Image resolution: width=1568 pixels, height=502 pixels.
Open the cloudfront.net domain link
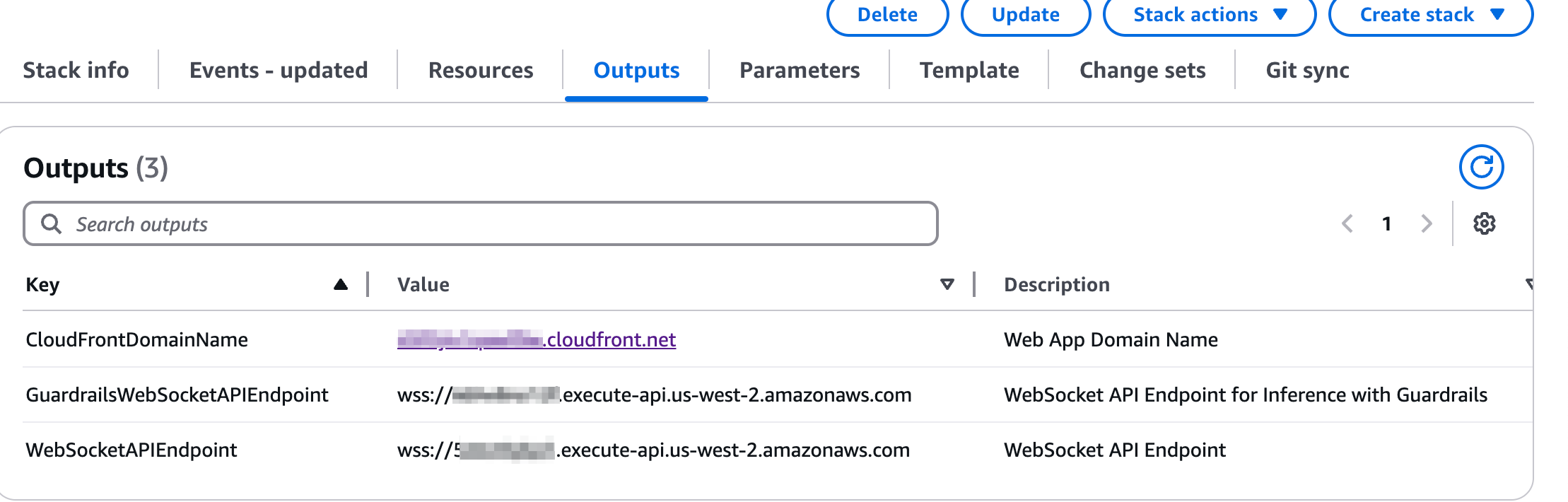(537, 340)
